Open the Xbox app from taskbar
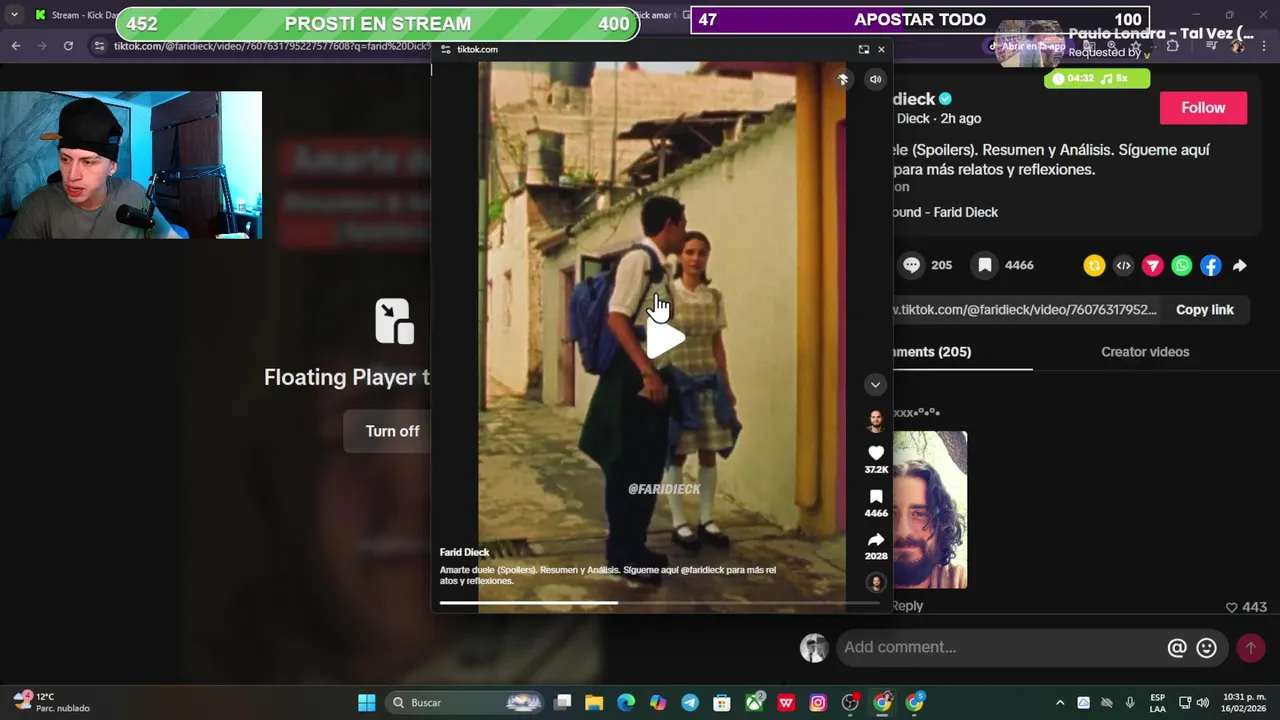The width and height of the screenshot is (1280, 720). pyautogui.click(x=754, y=702)
